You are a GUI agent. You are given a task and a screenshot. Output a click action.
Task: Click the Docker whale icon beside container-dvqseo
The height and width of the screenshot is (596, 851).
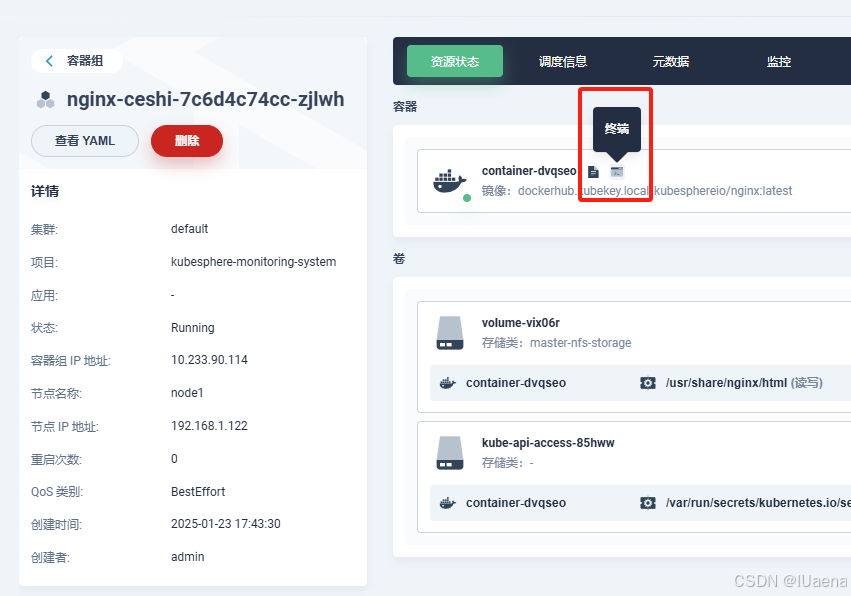pyautogui.click(x=449, y=181)
